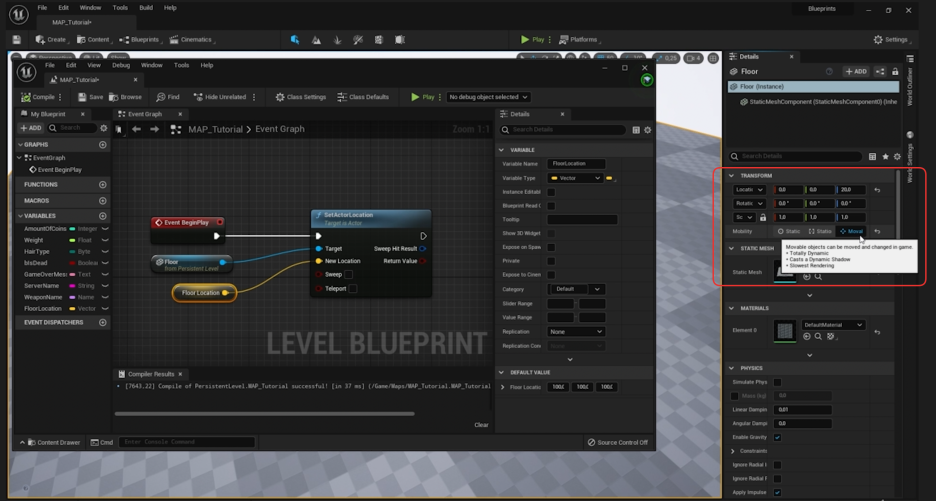Screen dimensions: 936x501
Task: Add a new function with the plus icon
Action: point(103,185)
